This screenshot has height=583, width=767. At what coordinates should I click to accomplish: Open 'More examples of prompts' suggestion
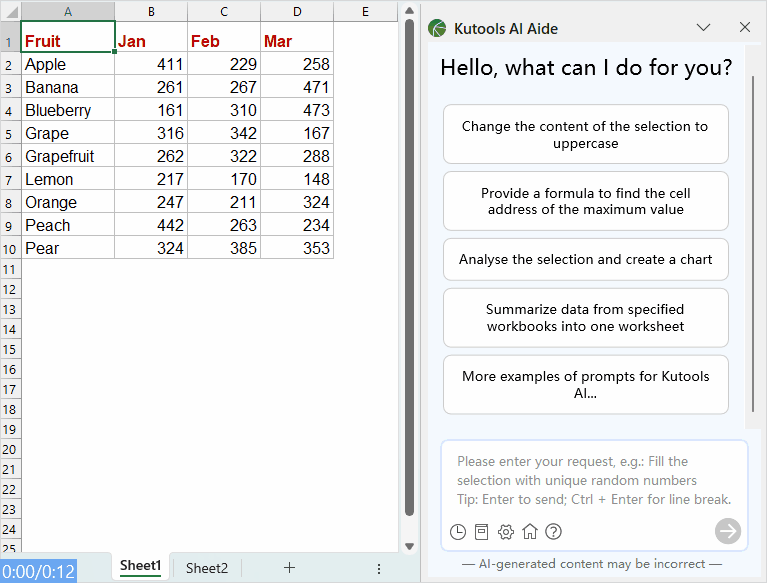tap(585, 385)
